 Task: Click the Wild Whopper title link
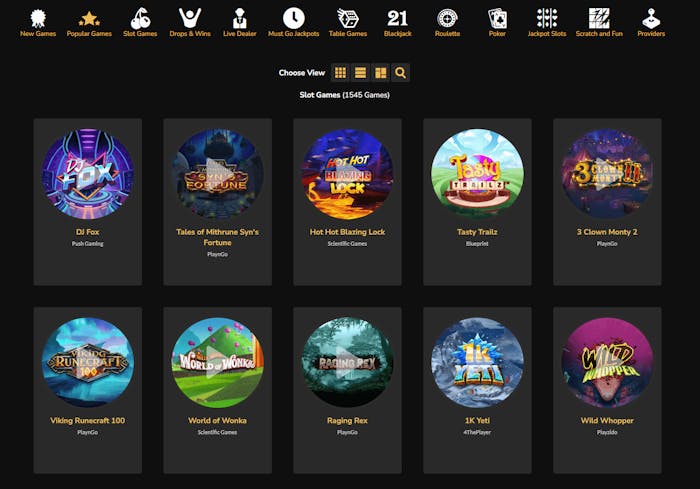click(x=607, y=420)
